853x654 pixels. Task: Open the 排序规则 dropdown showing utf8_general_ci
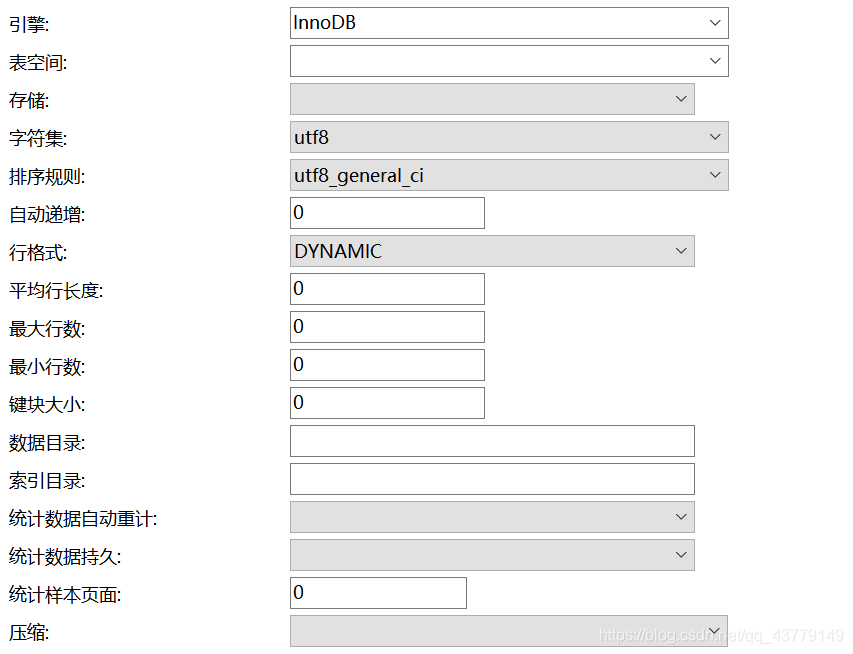(x=508, y=175)
